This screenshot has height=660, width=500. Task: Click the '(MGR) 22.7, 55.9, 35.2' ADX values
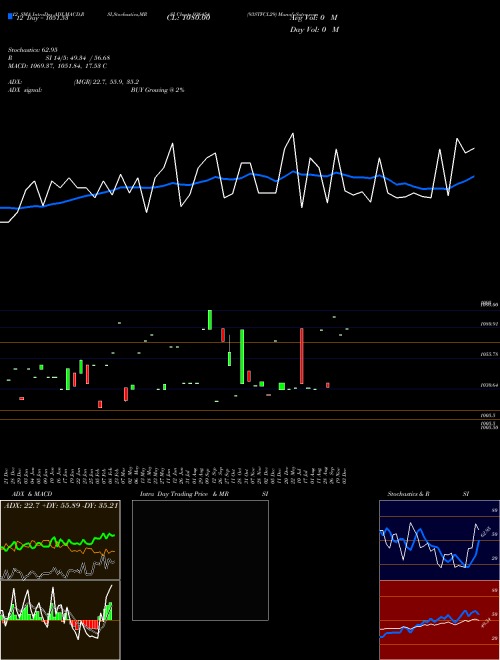pos(106,82)
